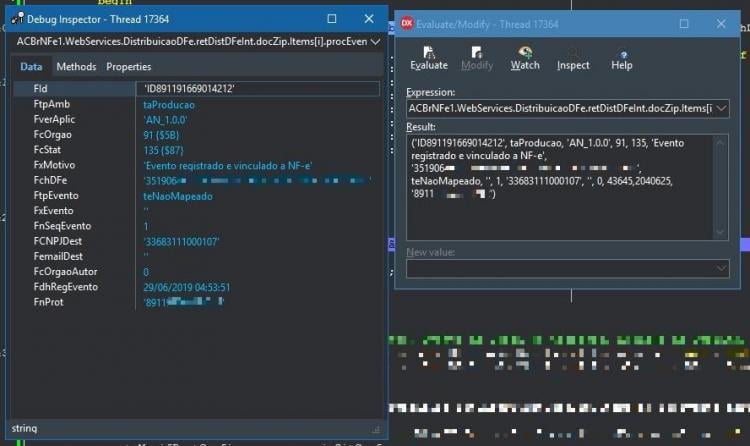Image resolution: width=750 pixels, height=446 pixels.
Task: Click the Debug Inspector title icon
Action: [x=18, y=19]
